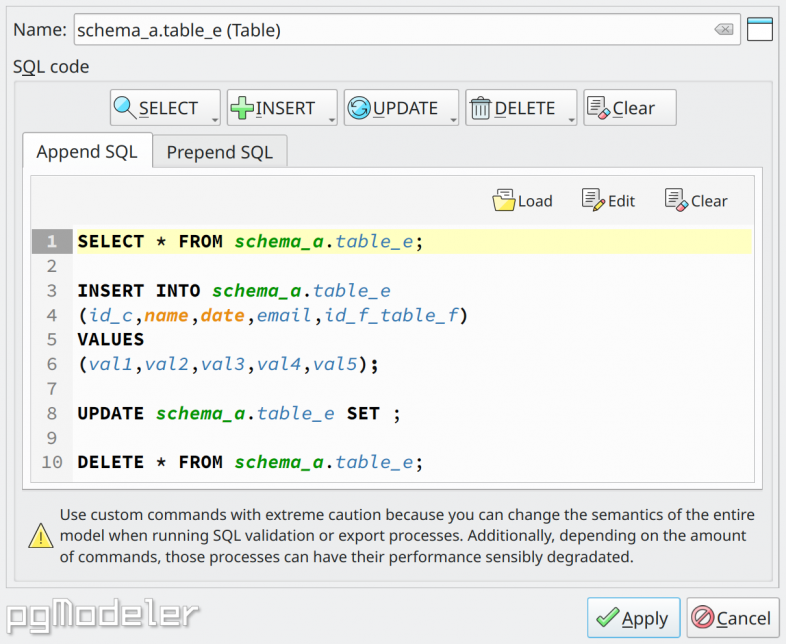Viewport: 786px width, 644px height.
Task: Expand the DELETE button dropdown arrow
Action: 571,120
